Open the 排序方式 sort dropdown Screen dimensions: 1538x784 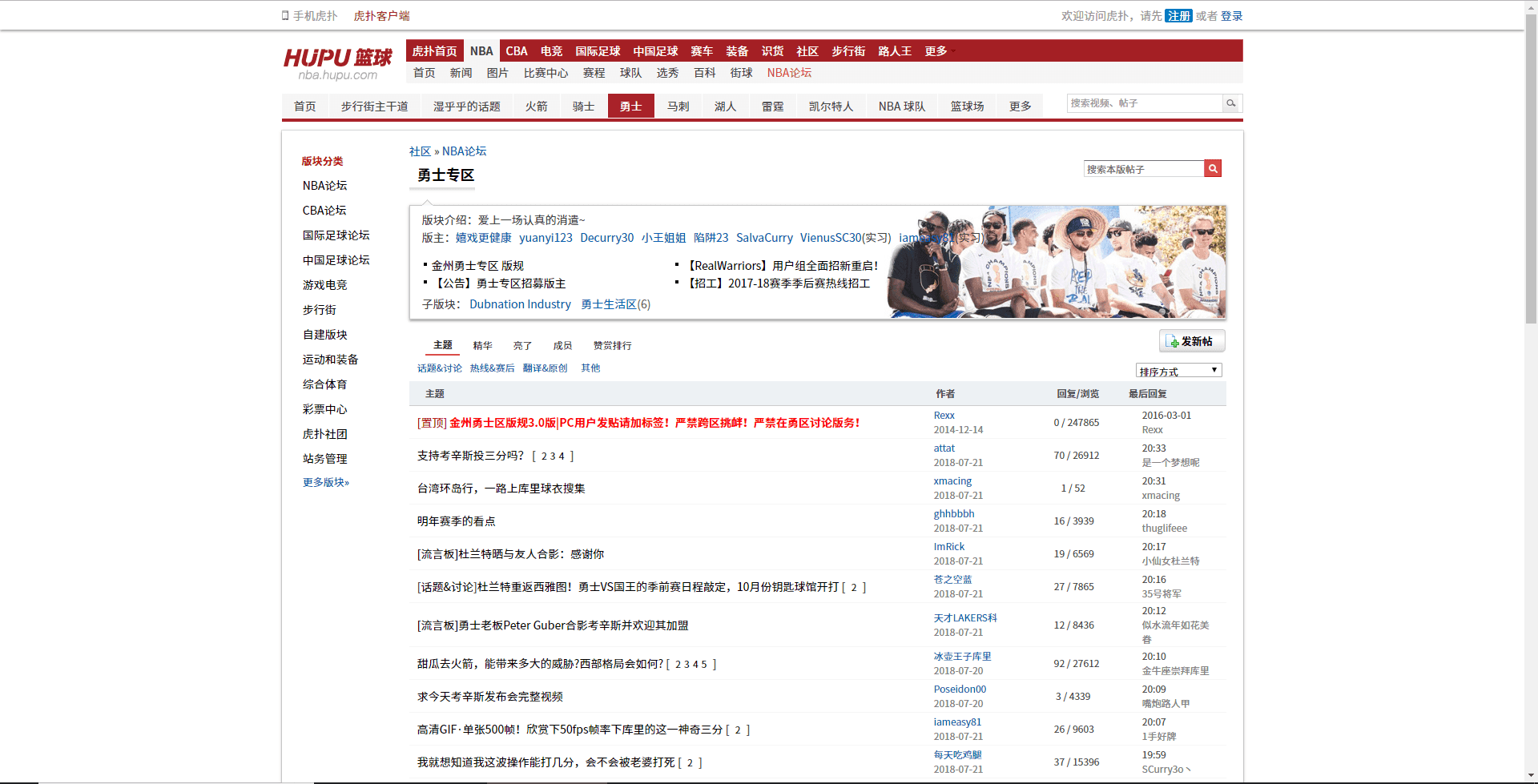[x=1178, y=371]
